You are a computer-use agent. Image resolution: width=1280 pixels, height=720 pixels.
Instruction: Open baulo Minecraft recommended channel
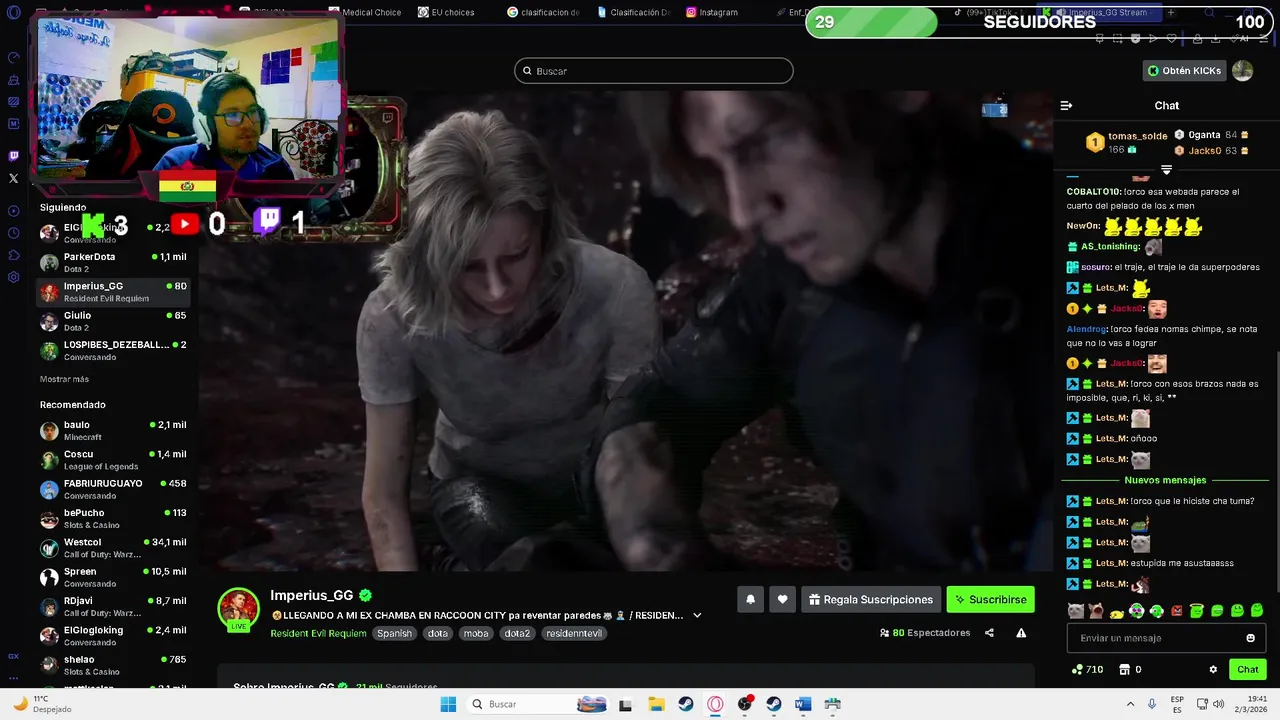[113, 430]
